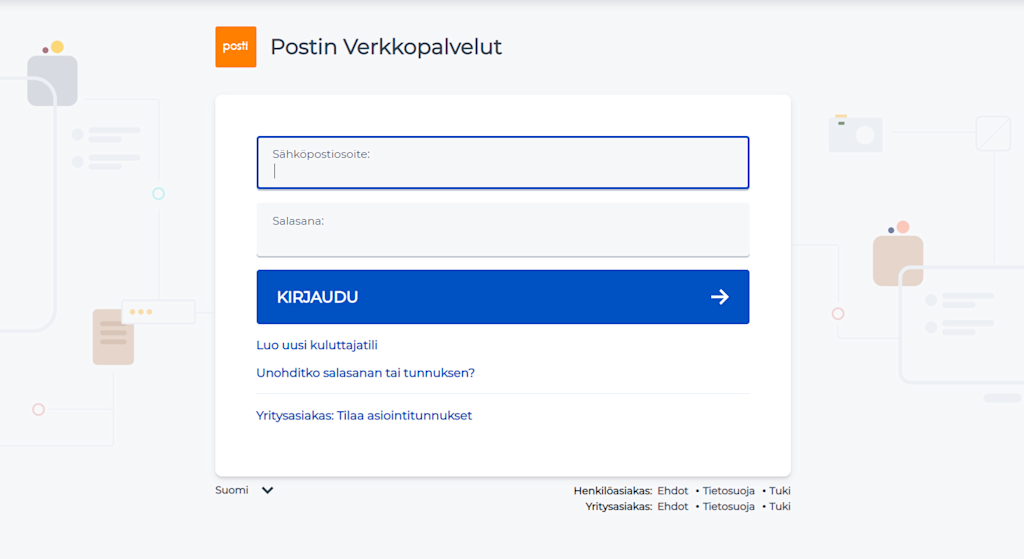Open Yritysasiakas Tietosuoja link
The height and width of the screenshot is (559, 1024).
coord(728,506)
